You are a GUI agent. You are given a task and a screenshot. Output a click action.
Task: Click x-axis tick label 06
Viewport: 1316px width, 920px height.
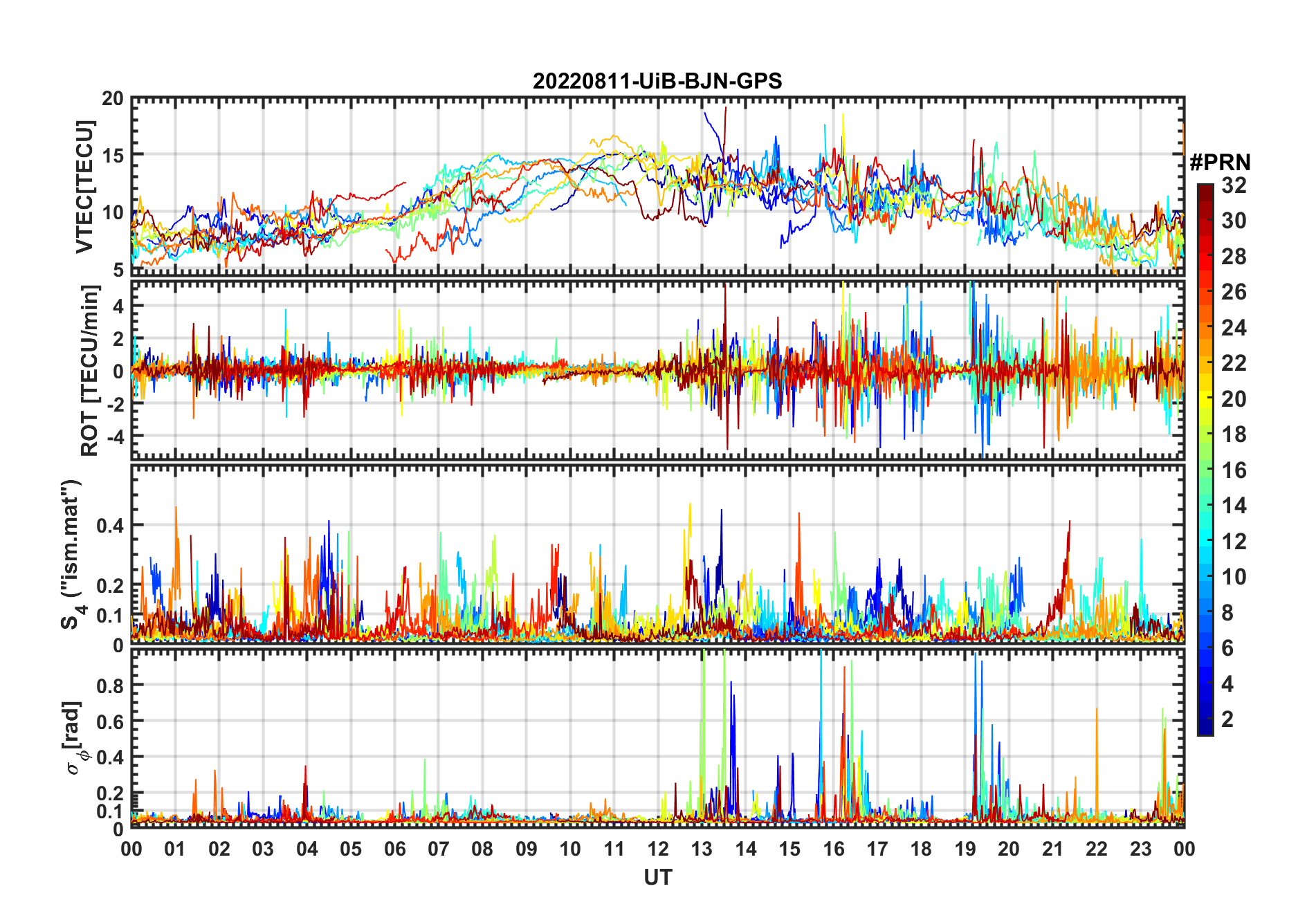pyautogui.click(x=394, y=849)
